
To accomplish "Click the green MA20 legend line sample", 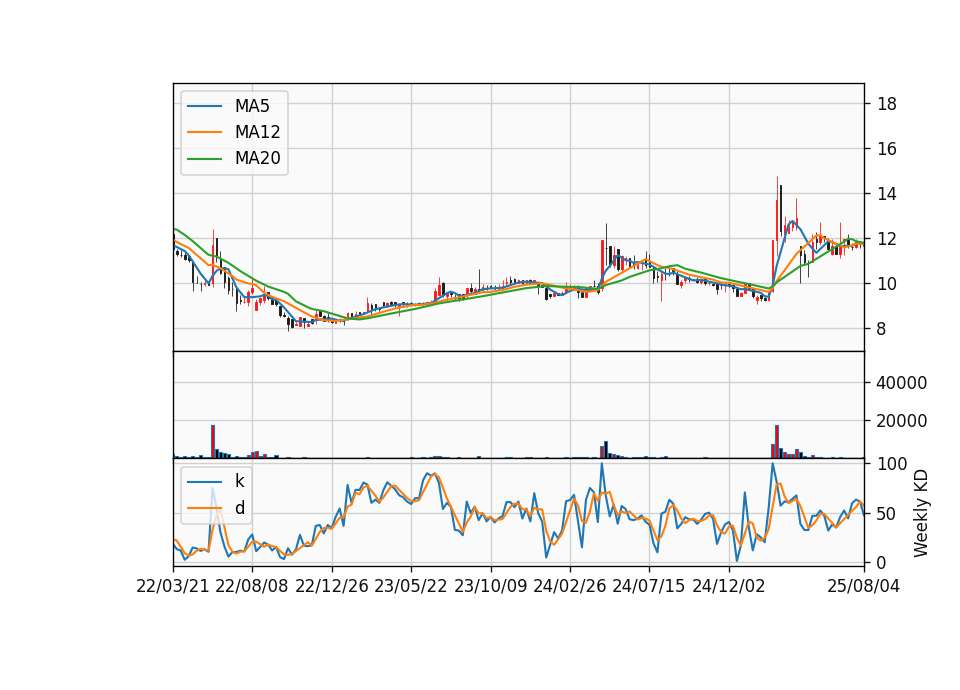I will [x=204, y=159].
